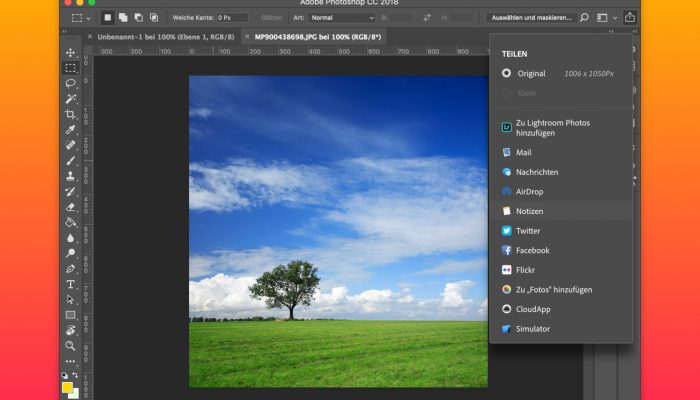Click the tree in the canvas image
The image size is (700, 400).
(x=286, y=288)
